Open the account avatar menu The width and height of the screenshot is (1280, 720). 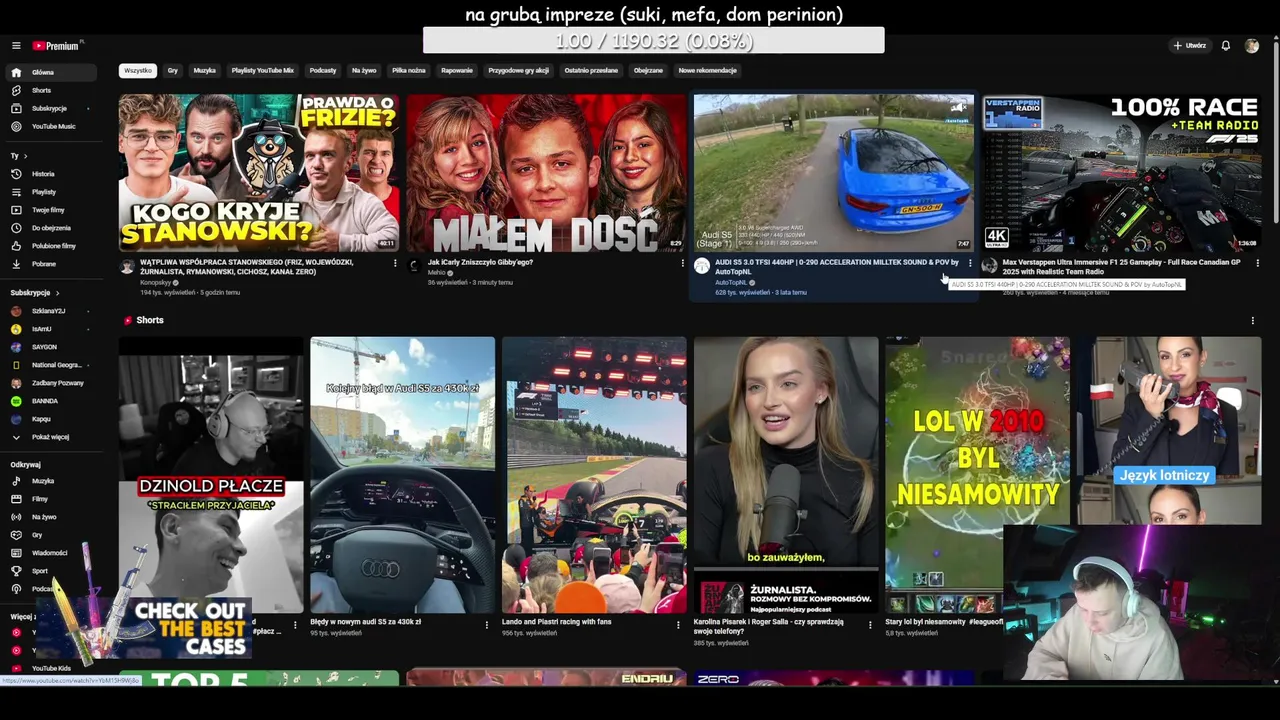tap(1251, 46)
